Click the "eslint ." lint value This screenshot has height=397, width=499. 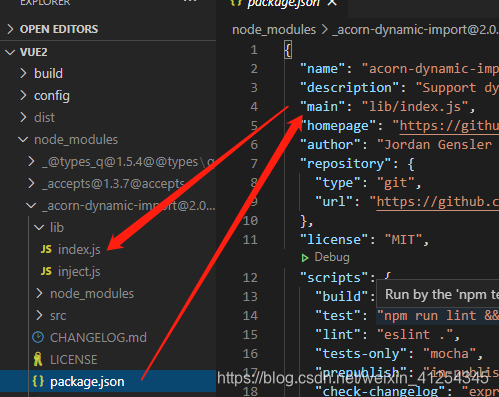tap(415, 335)
